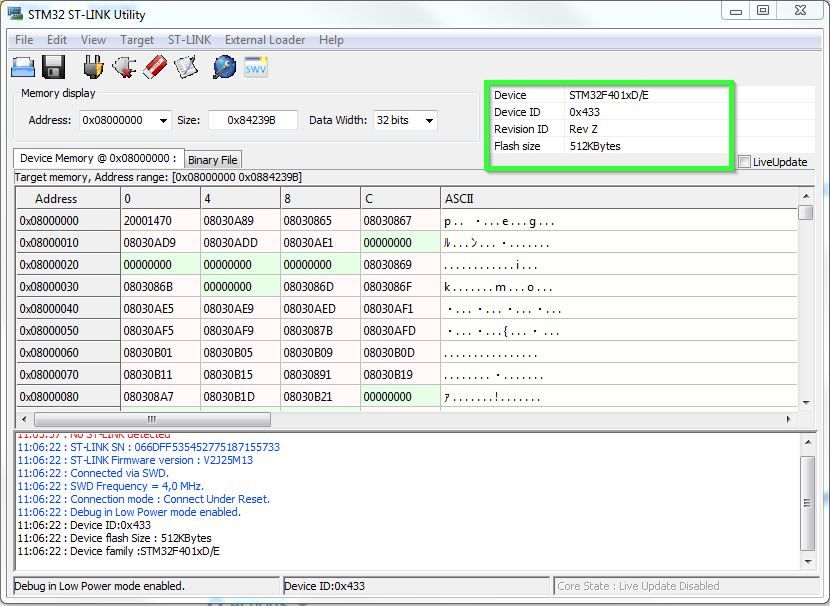The height and width of the screenshot is (606, 830).
Task: Click the Full chip erase eraser icon
Action: (154, 67)
